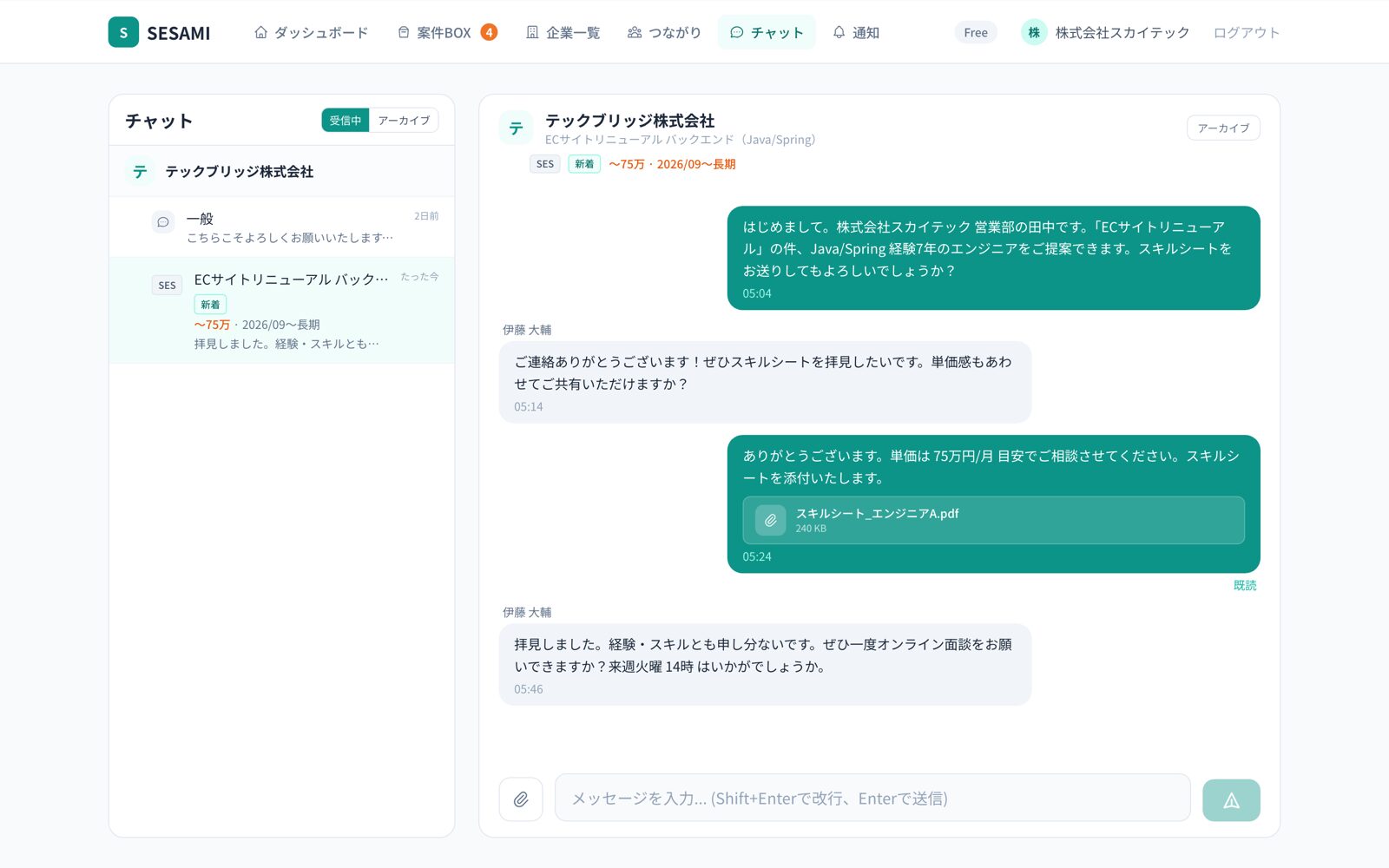Go to 企業一覧 page
The height and width of the screenshot is (868, 1389).
[x=563, y=32]
